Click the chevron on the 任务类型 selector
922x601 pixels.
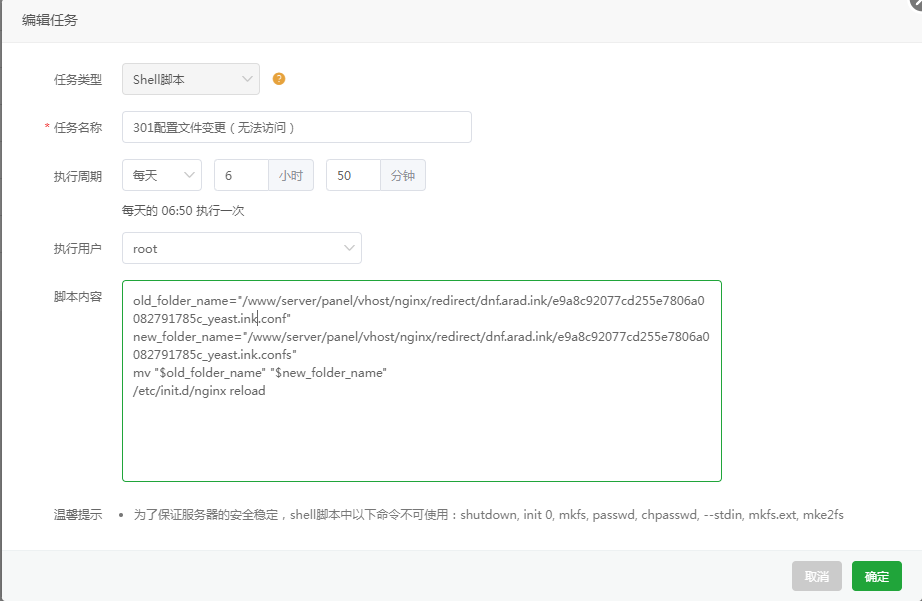coord(247,79)
